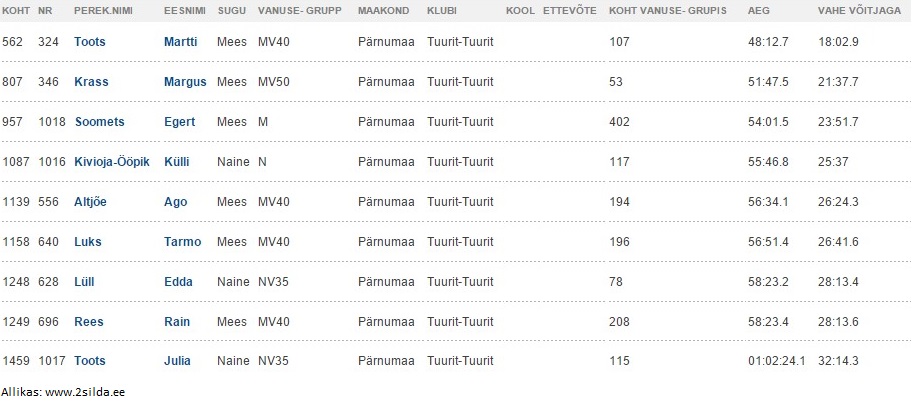Image resolution: width=912 pixels, height=402 pixels.
Task: Open the Luks surname link
Action: pyautogui.click(x=88, y=242)
